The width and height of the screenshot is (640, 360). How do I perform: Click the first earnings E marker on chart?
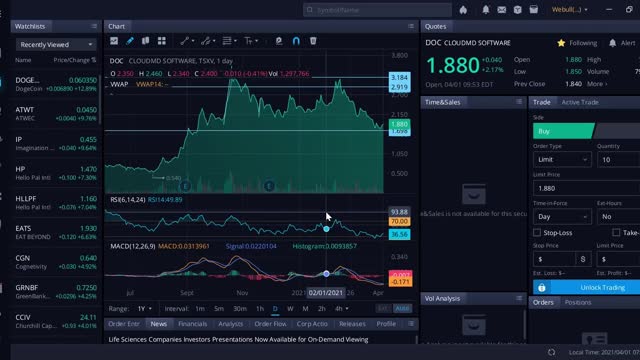(185, 187)
